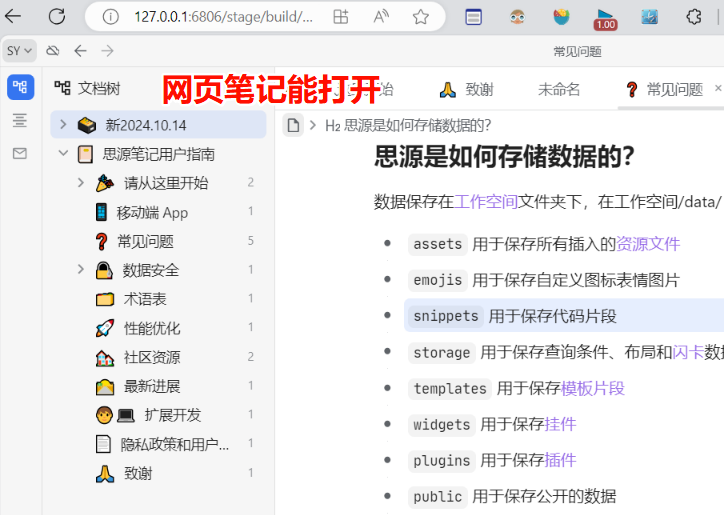Open the 术语表 document
The image size is (724, 515).
click(145, 299)
